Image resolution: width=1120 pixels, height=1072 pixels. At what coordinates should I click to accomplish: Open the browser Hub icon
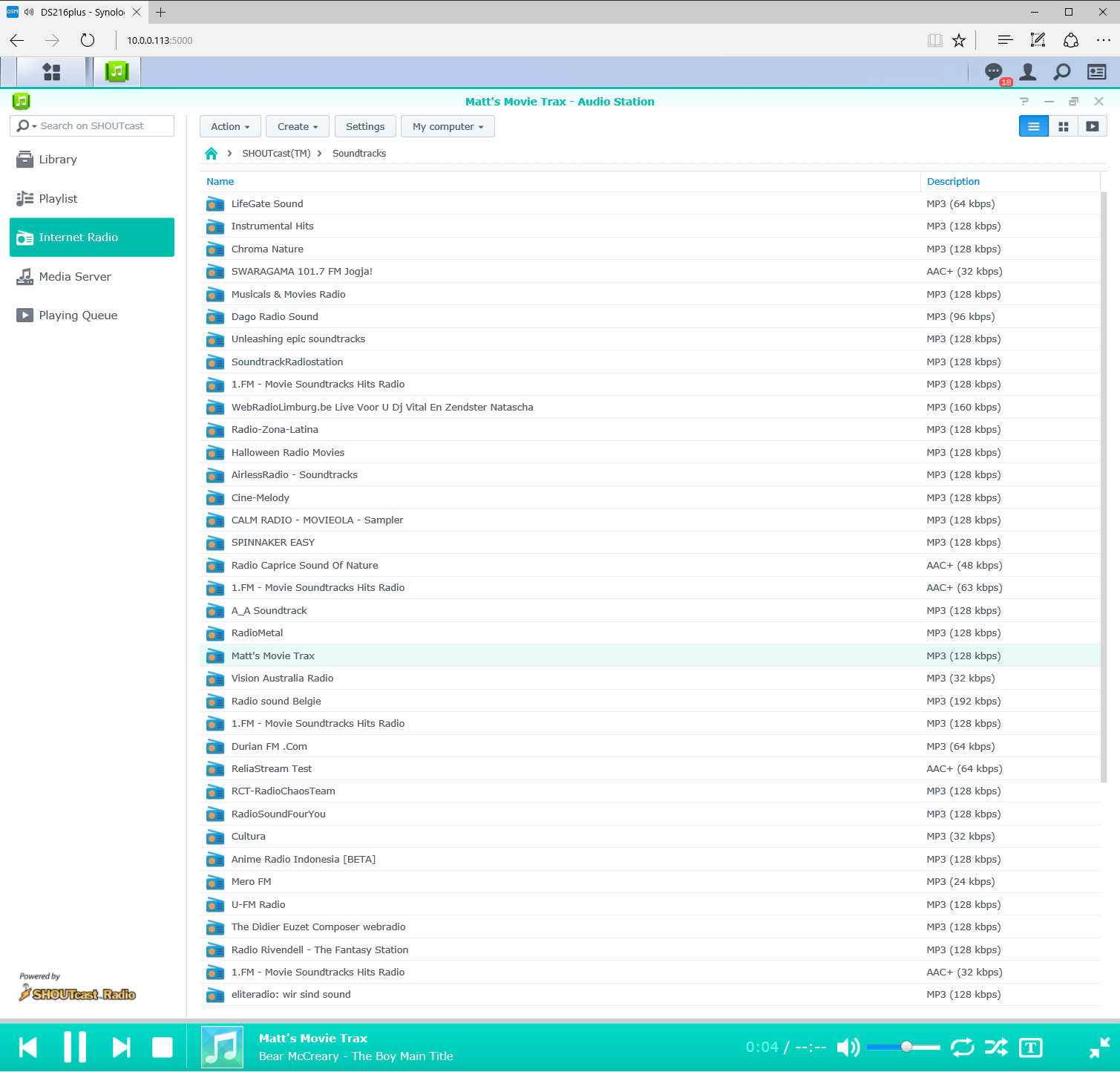coord(1005,40)
